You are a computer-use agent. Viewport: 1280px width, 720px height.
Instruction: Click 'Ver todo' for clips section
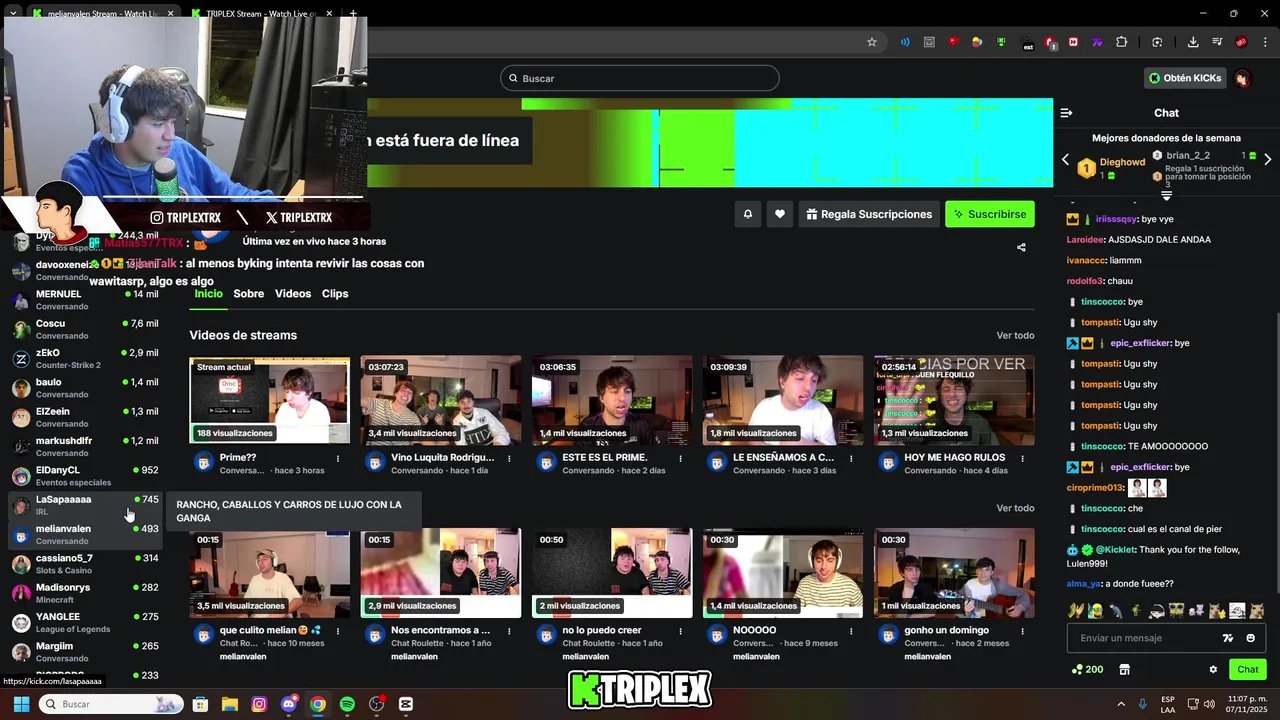click(1015, 508)
